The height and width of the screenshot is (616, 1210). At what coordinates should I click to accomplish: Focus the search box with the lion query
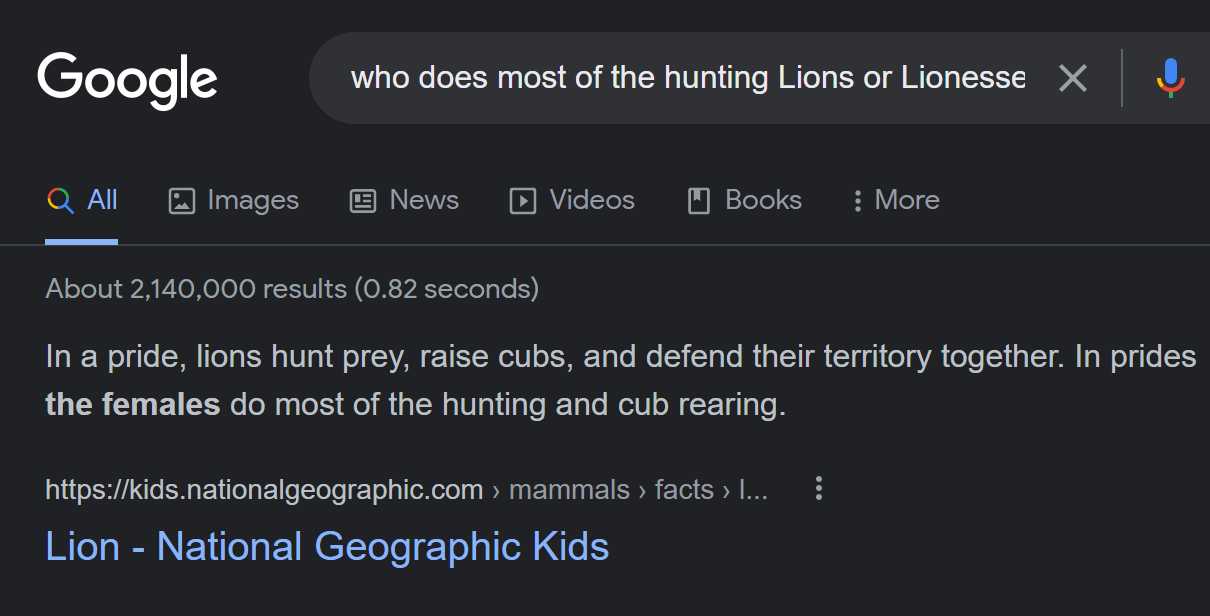687,78
